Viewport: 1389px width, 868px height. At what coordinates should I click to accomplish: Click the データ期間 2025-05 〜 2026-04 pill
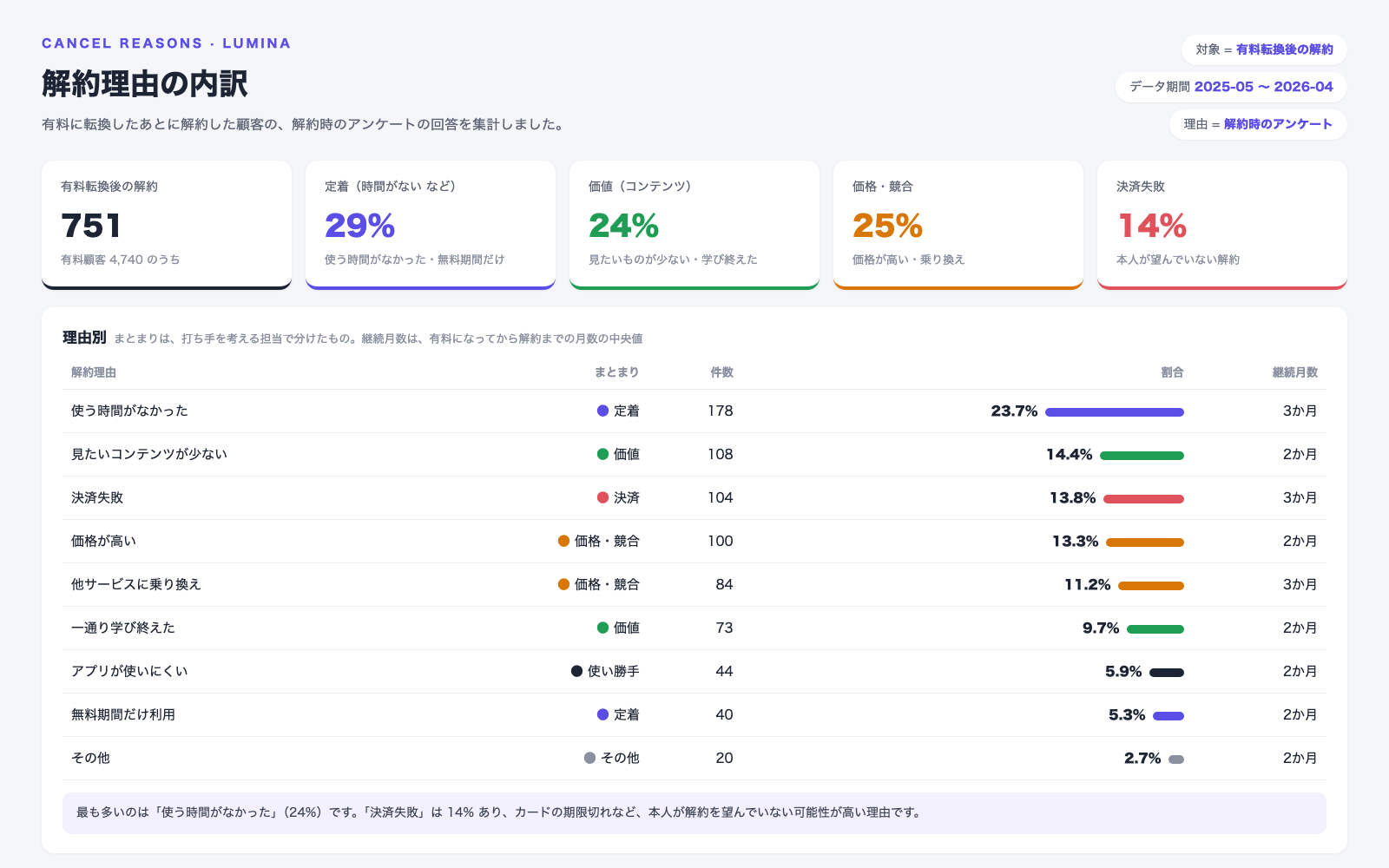click(1231, 87)
